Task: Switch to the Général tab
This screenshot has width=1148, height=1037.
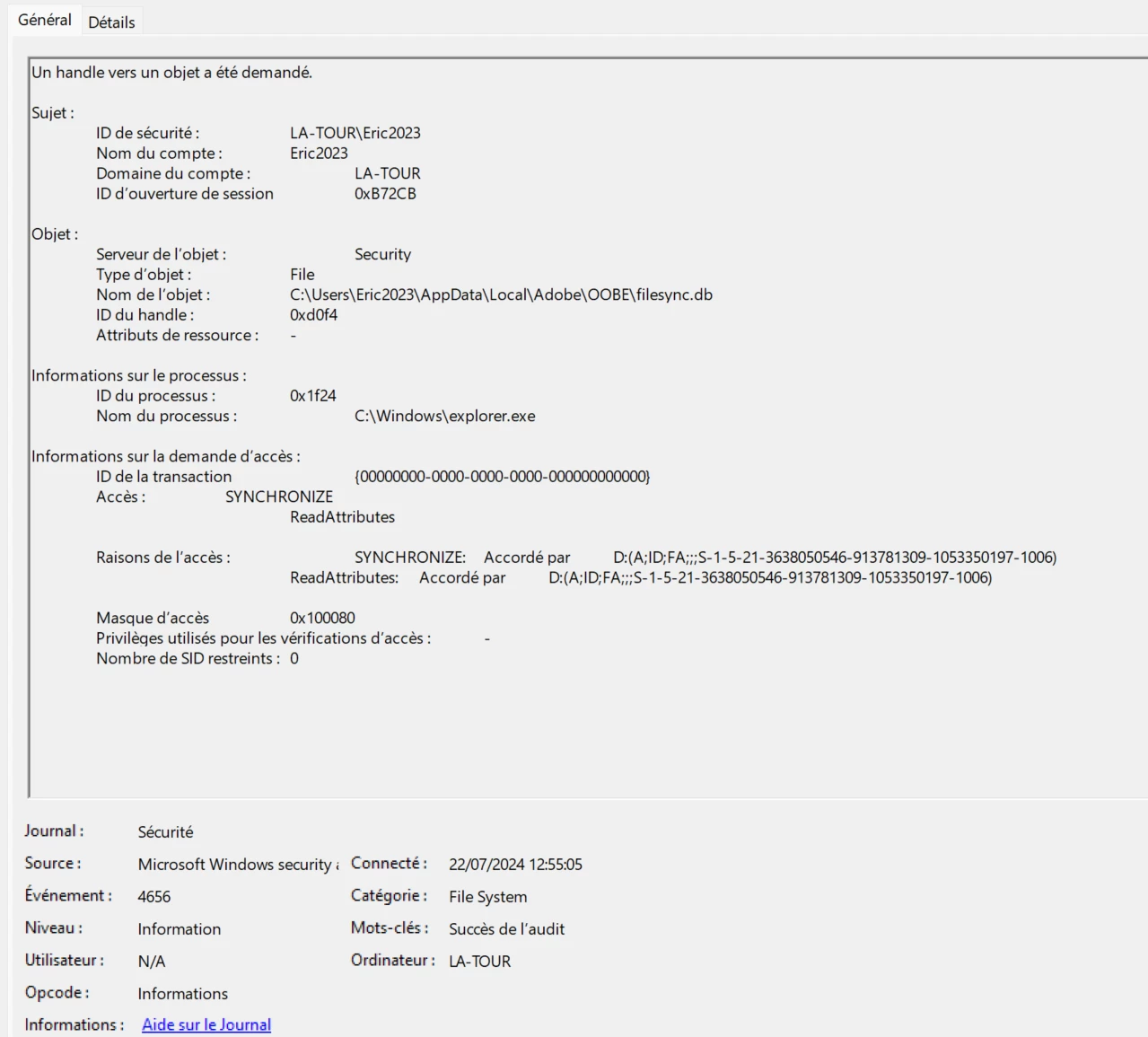Action: (44, 20)
